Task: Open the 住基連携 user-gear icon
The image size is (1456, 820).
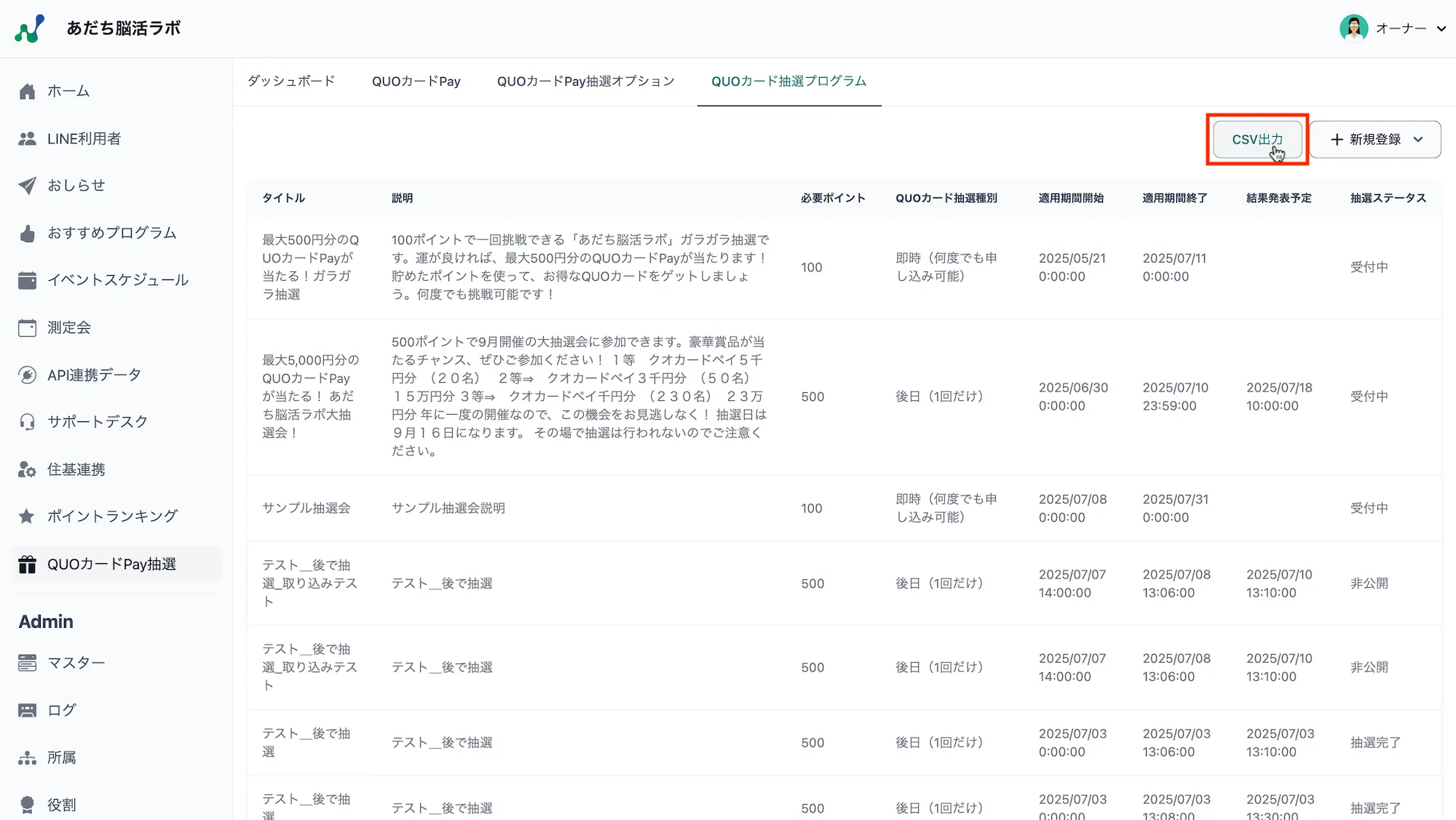Action: [x=28, y=470]
